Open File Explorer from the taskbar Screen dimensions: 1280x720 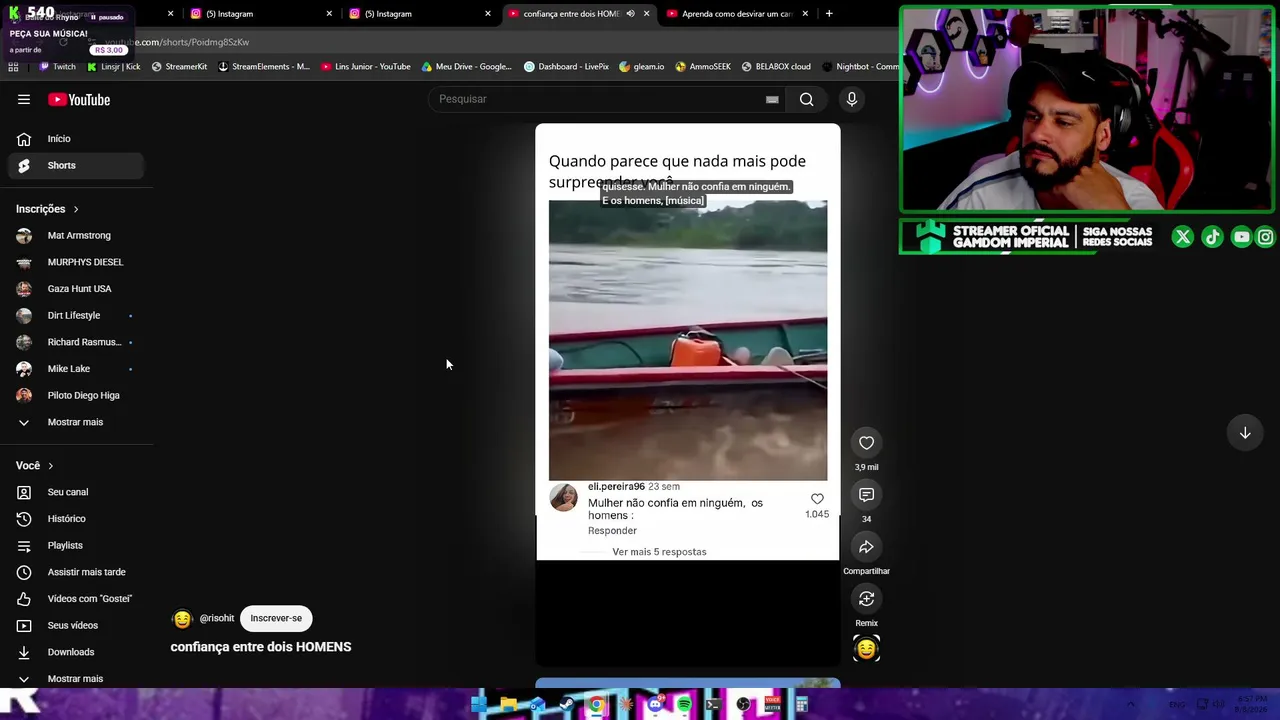[509, 705]
